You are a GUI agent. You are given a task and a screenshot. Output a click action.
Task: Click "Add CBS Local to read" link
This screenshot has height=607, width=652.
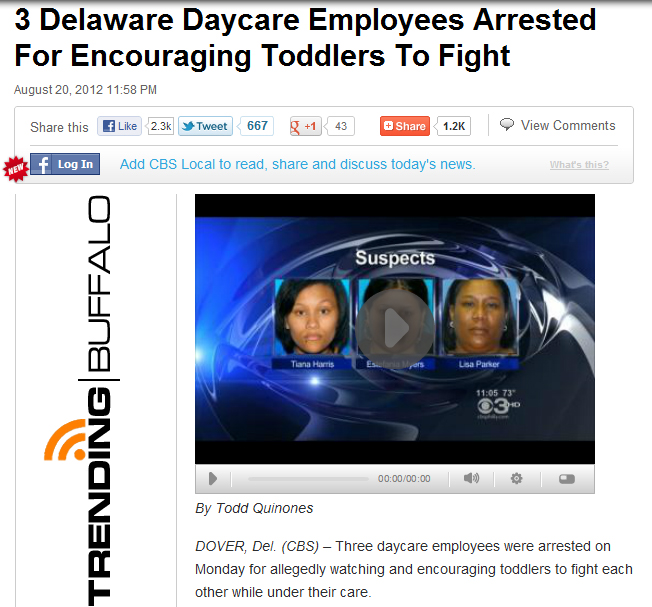pyautogui.click(x=297, y=164)
